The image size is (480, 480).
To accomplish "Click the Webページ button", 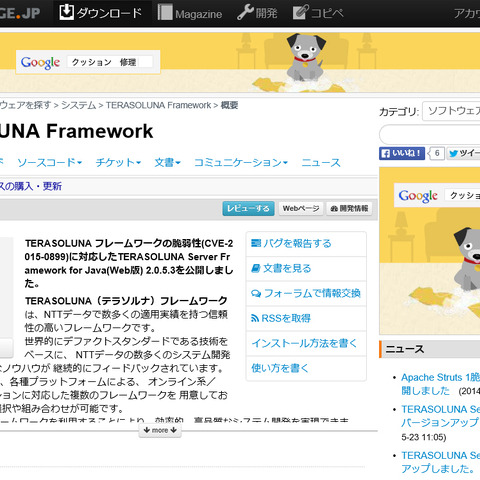I will 301,209.
